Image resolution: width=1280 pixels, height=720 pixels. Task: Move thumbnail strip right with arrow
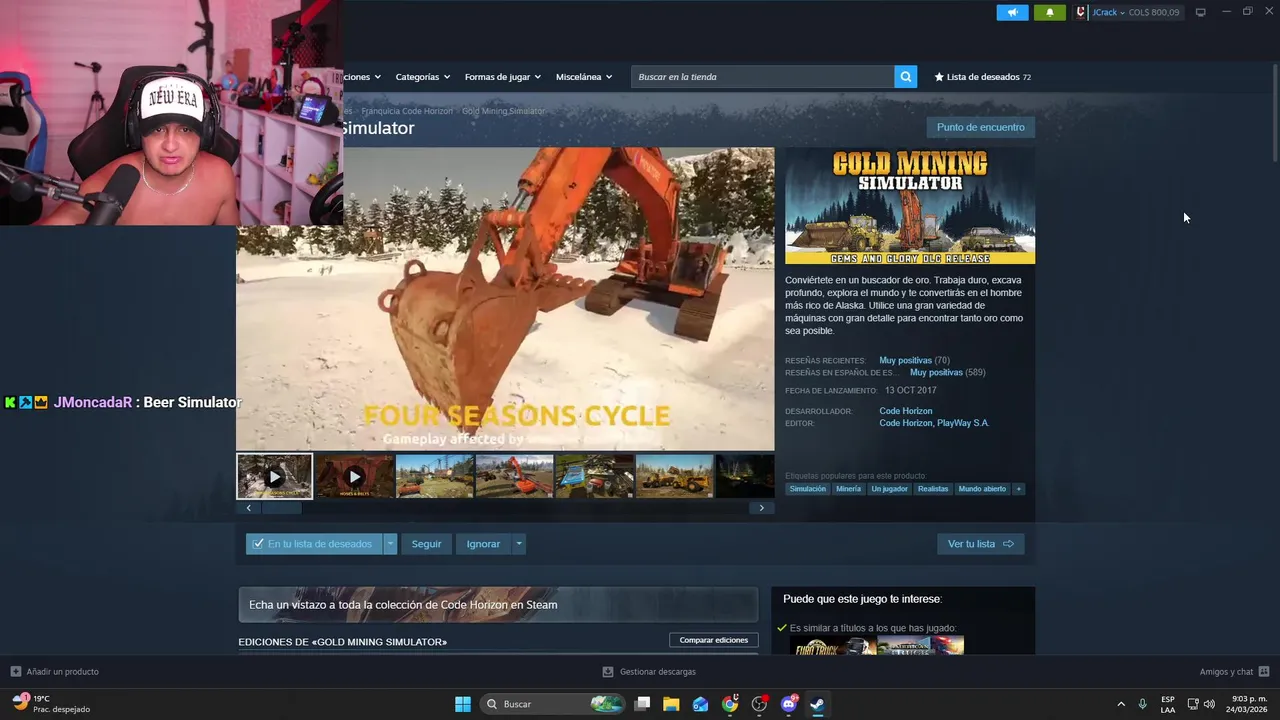pos(761,508)
